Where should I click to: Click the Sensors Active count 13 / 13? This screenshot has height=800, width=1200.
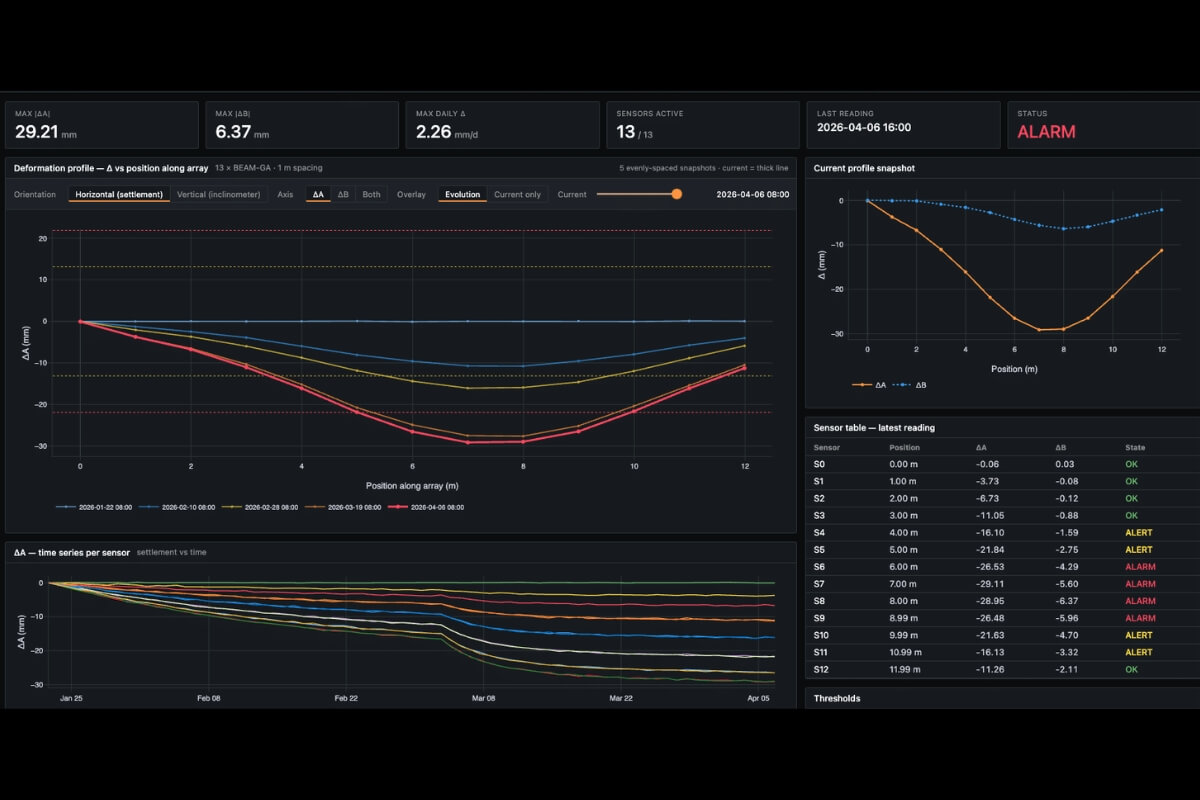[x=636, y=131]
